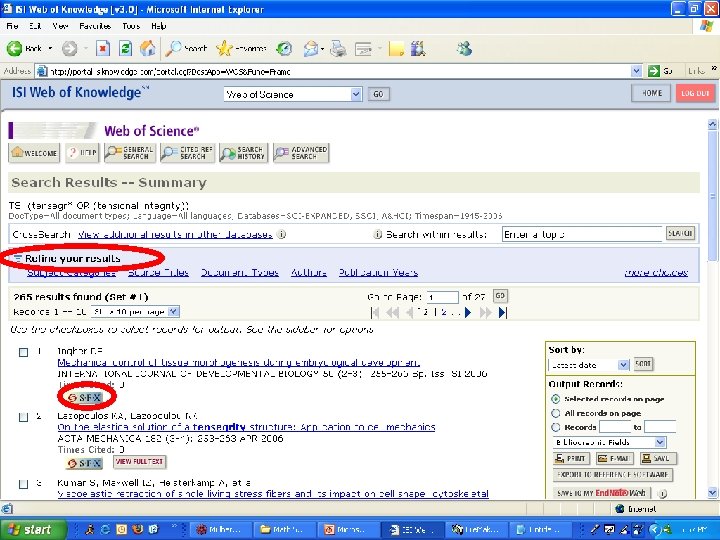Open the records per page dropdown
This screenshot has height=540, width=720.
pos(135,311)
